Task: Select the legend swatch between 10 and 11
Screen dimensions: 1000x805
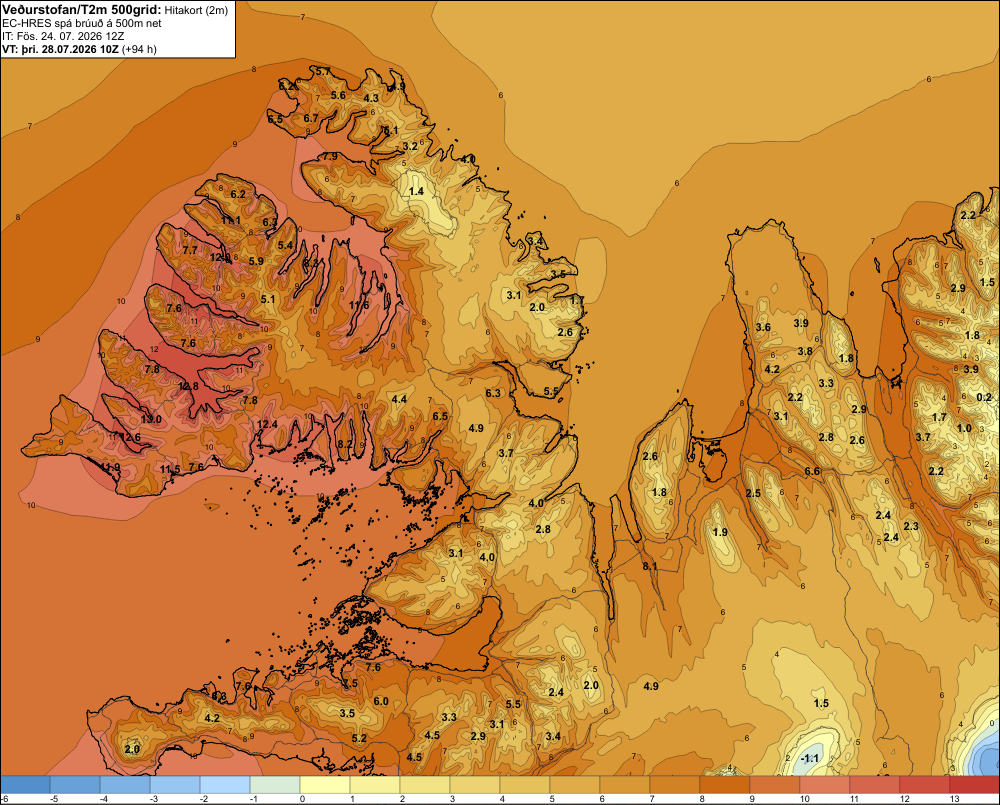Action: (x=825, y=785)
